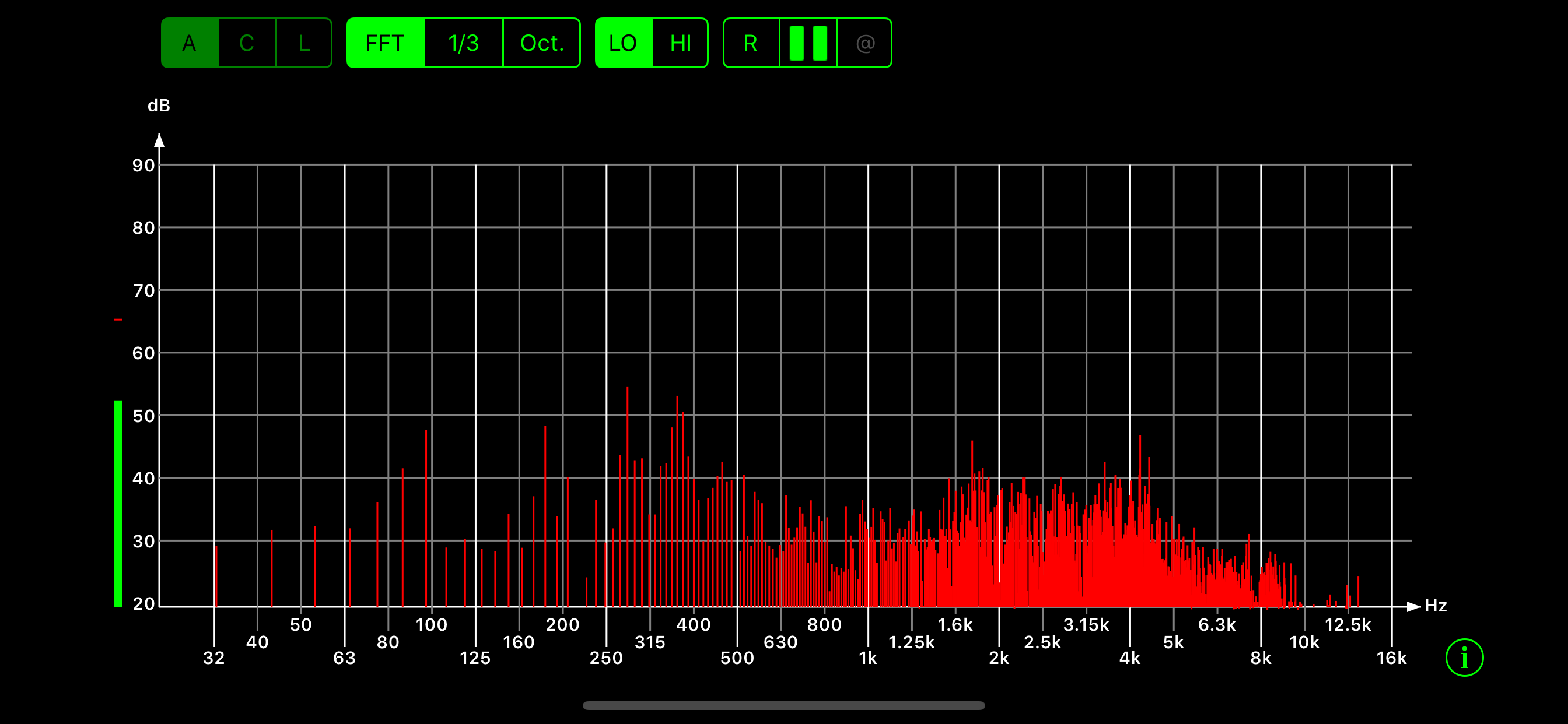Click the Hz axis arrow label

click(1436, 606)
